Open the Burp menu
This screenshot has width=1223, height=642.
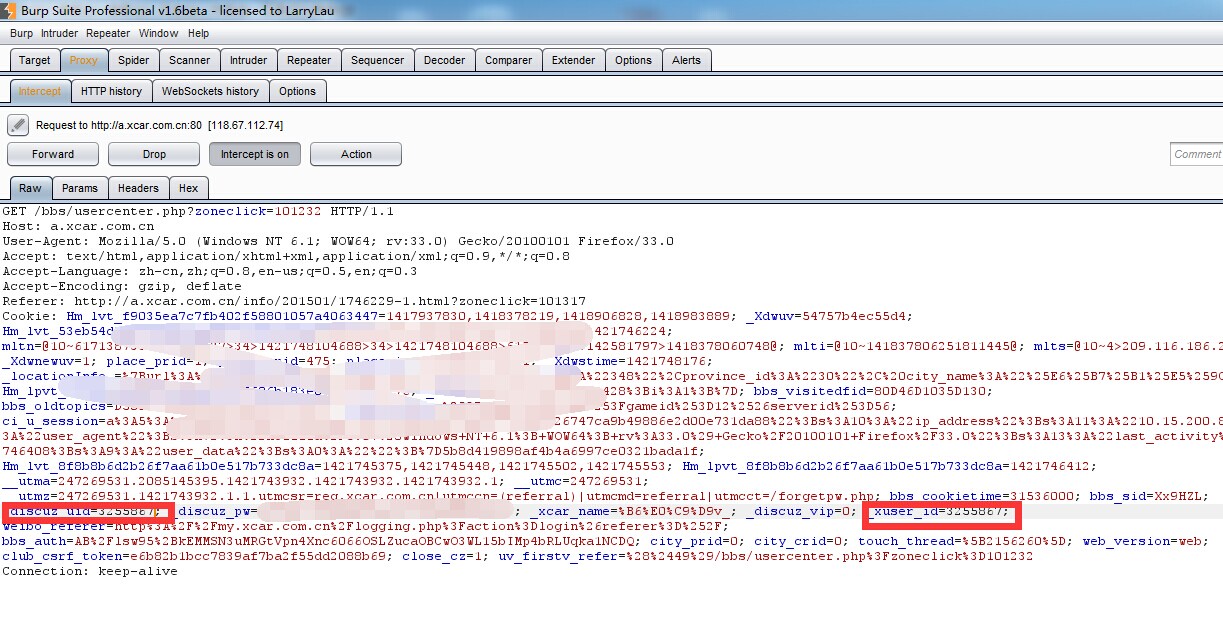[21, 33]
